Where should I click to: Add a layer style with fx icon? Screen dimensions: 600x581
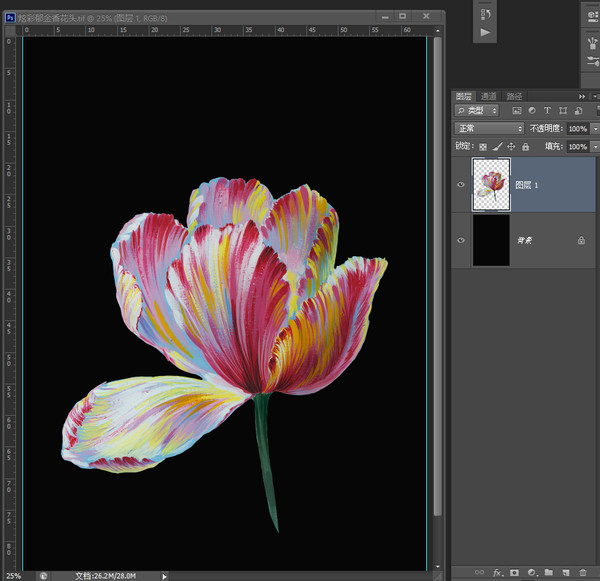(x=498, y=572)
